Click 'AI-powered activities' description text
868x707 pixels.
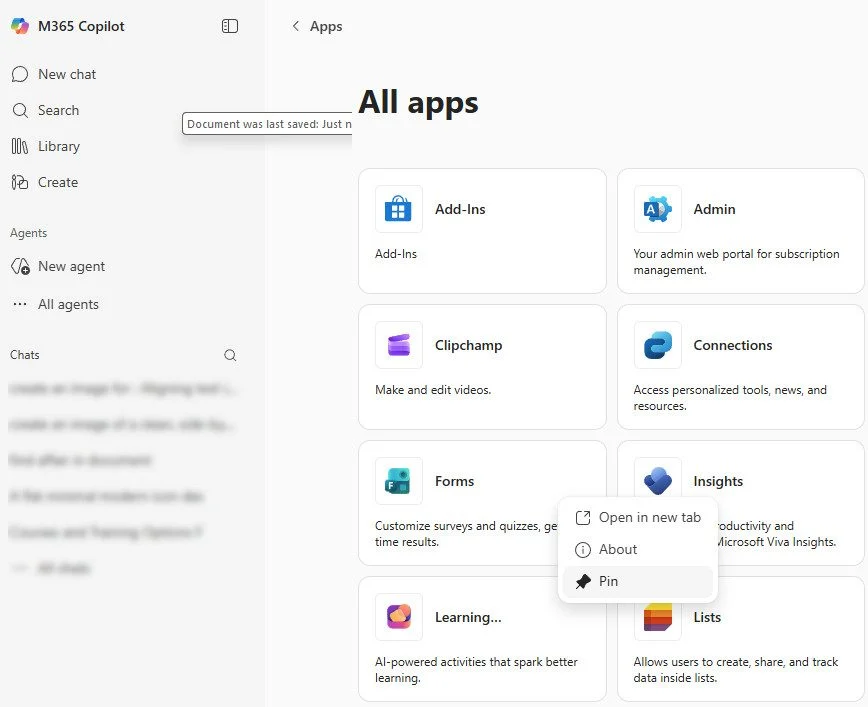coord(476,669)
